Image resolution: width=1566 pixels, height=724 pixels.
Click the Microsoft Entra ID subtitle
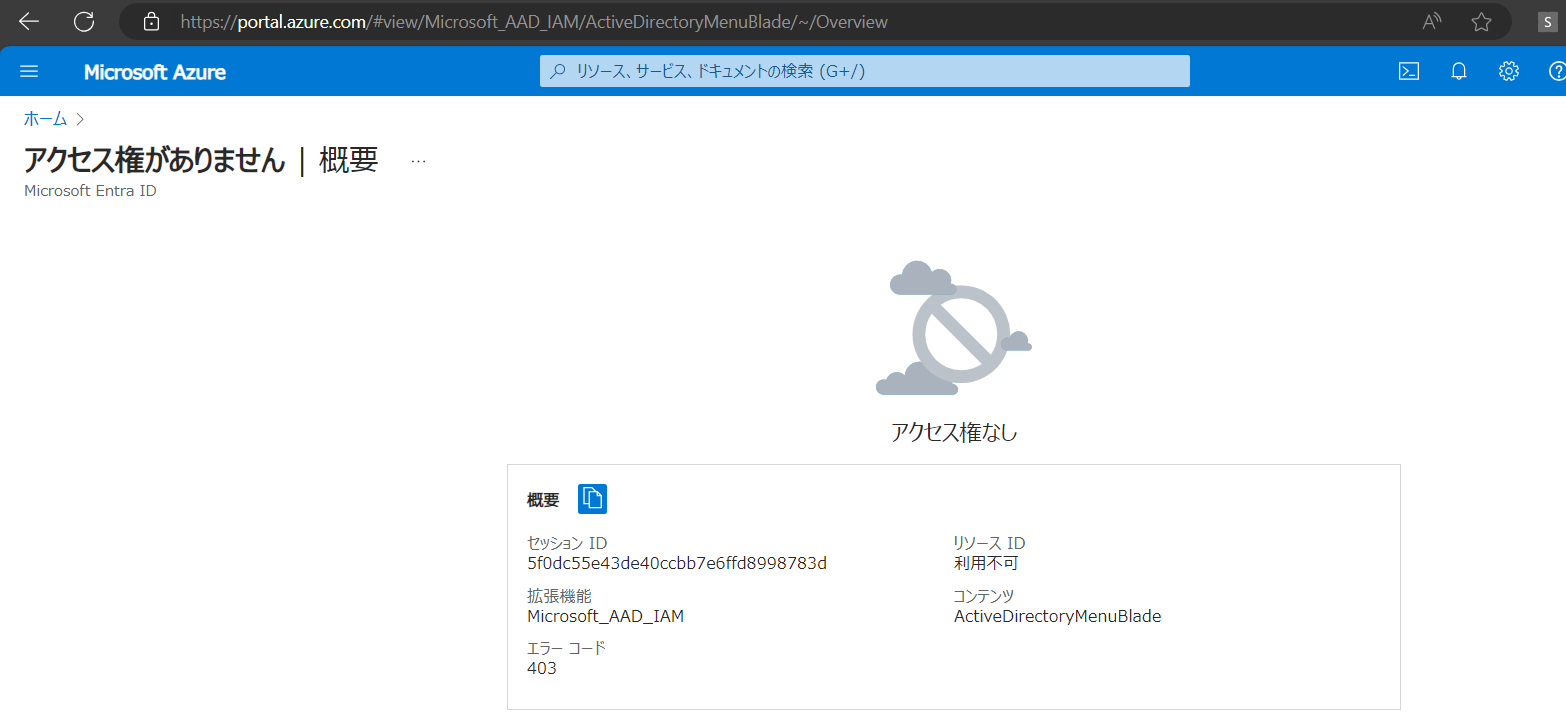tap(90, 190)
